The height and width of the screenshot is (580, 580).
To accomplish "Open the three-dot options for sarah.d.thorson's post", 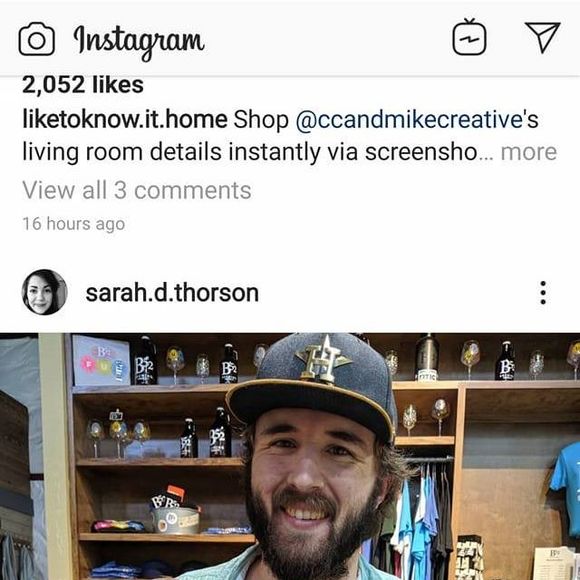I will (x=543, y=293).
